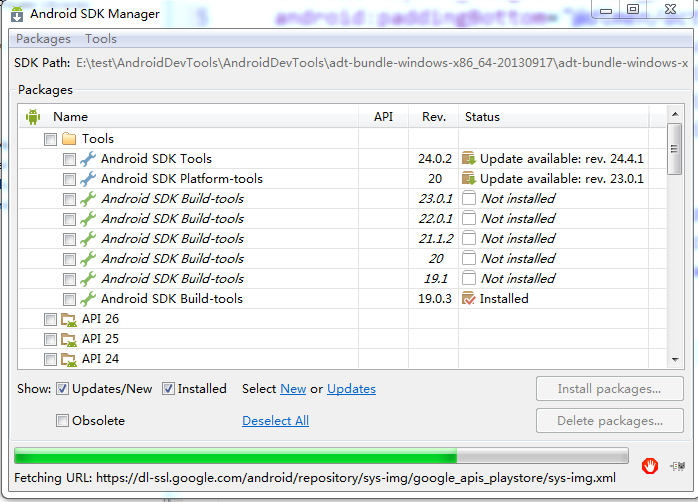Uncheck the Updates/New show filter
The width and height of the screenshot is (698, 502).
tap(62, 389)
